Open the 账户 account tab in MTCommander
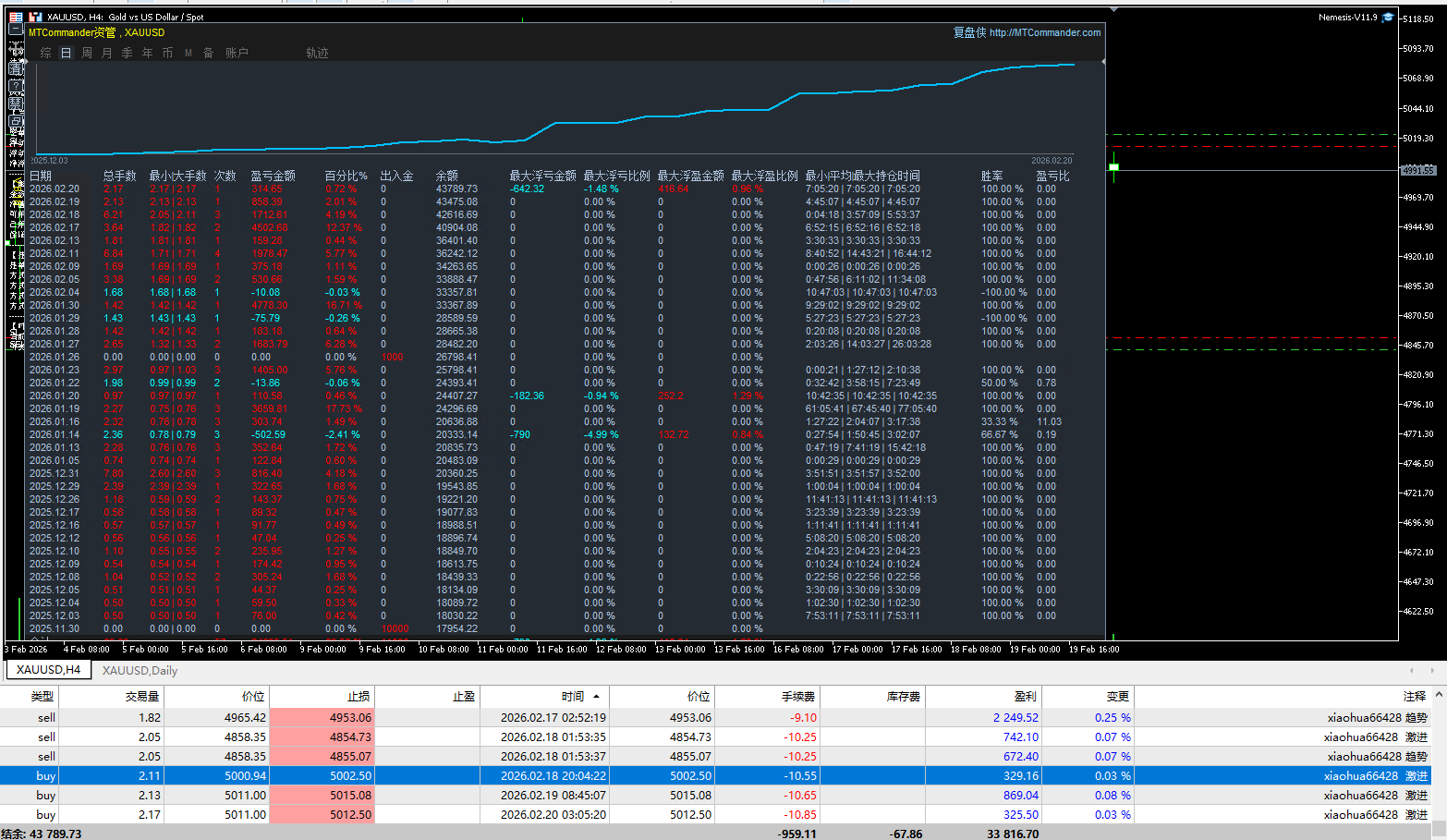 [x=237, y=54]
